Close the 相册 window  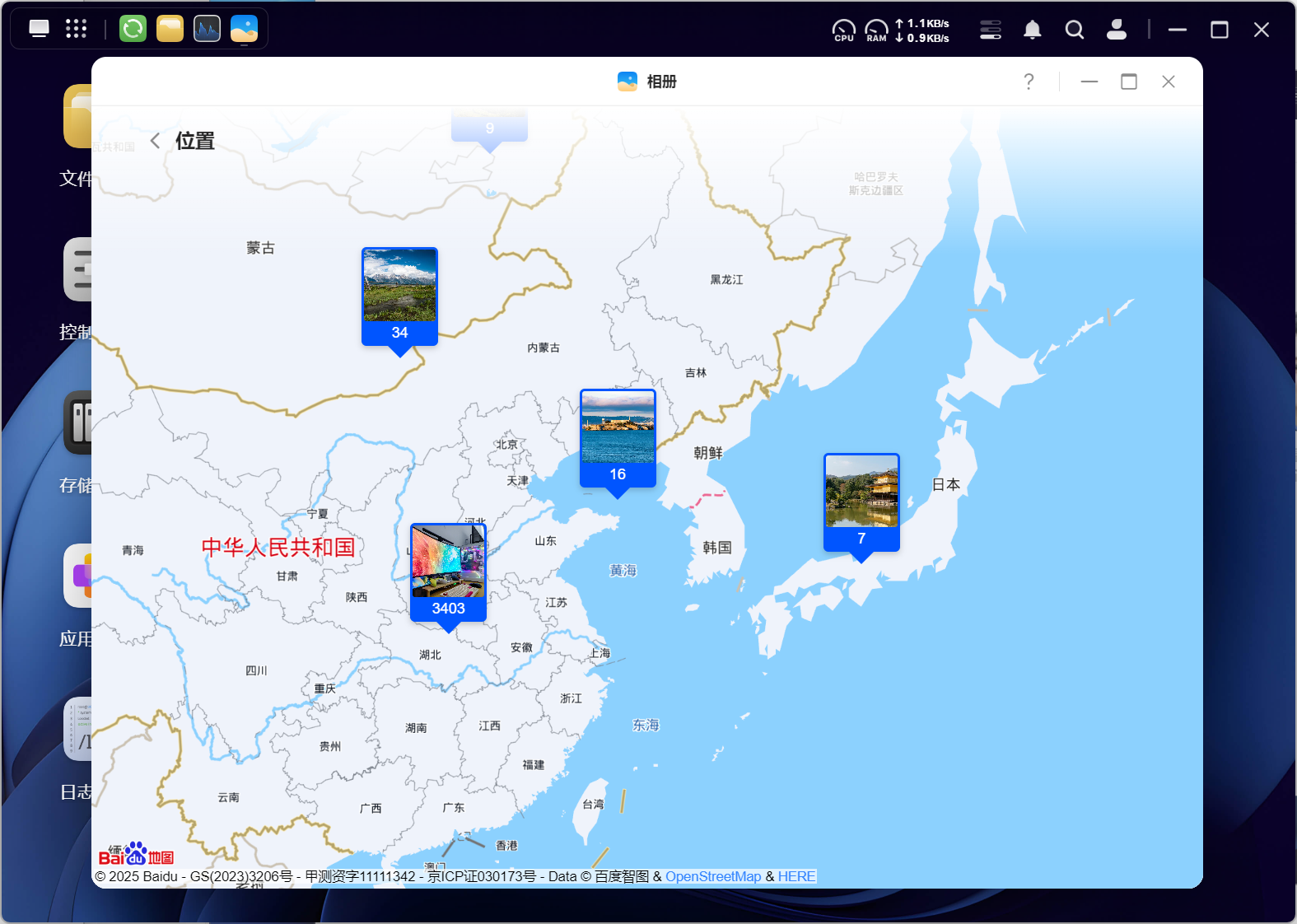click(x=1169, y=82)
